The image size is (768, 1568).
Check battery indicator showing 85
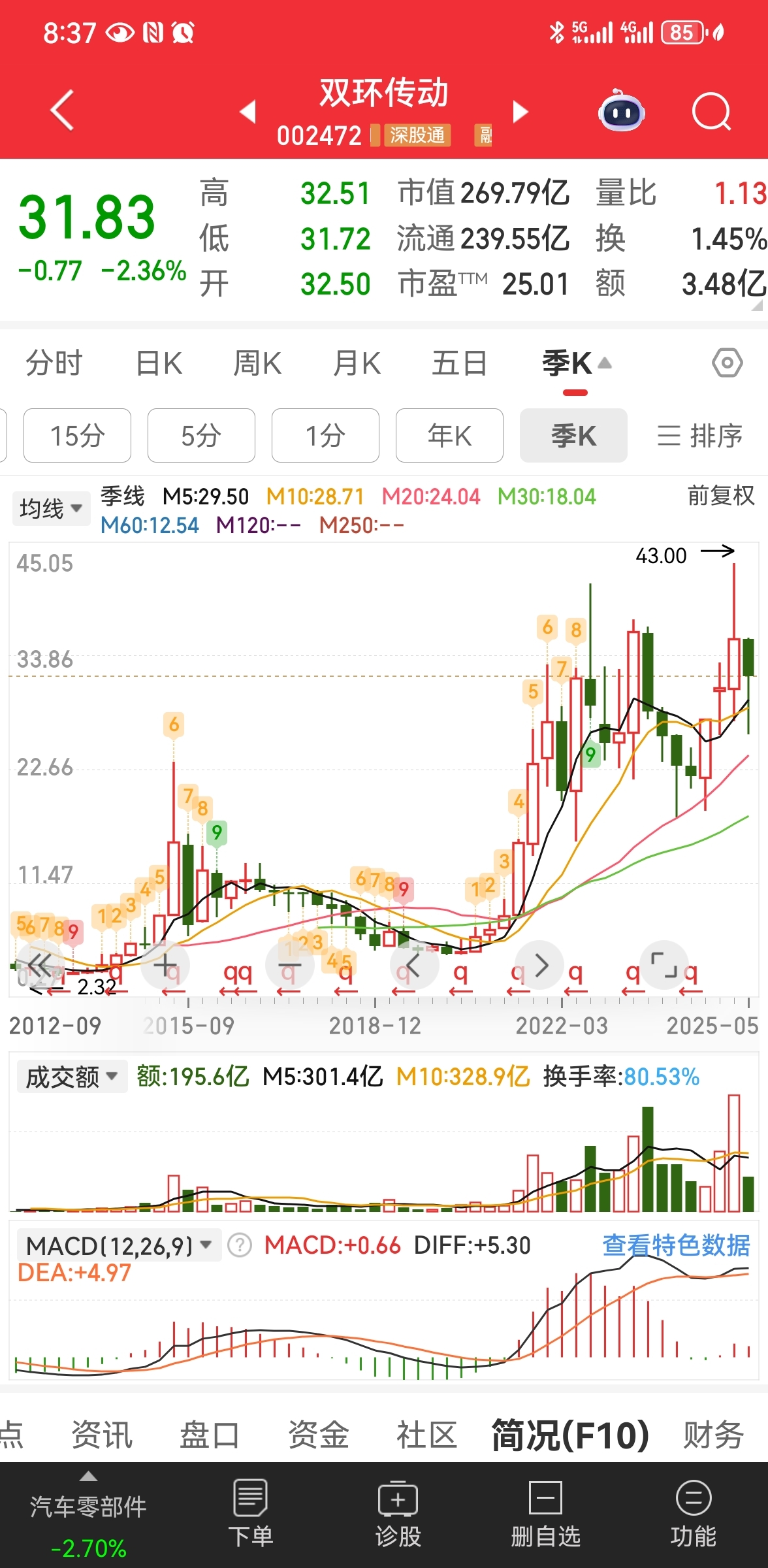point(682,33)
